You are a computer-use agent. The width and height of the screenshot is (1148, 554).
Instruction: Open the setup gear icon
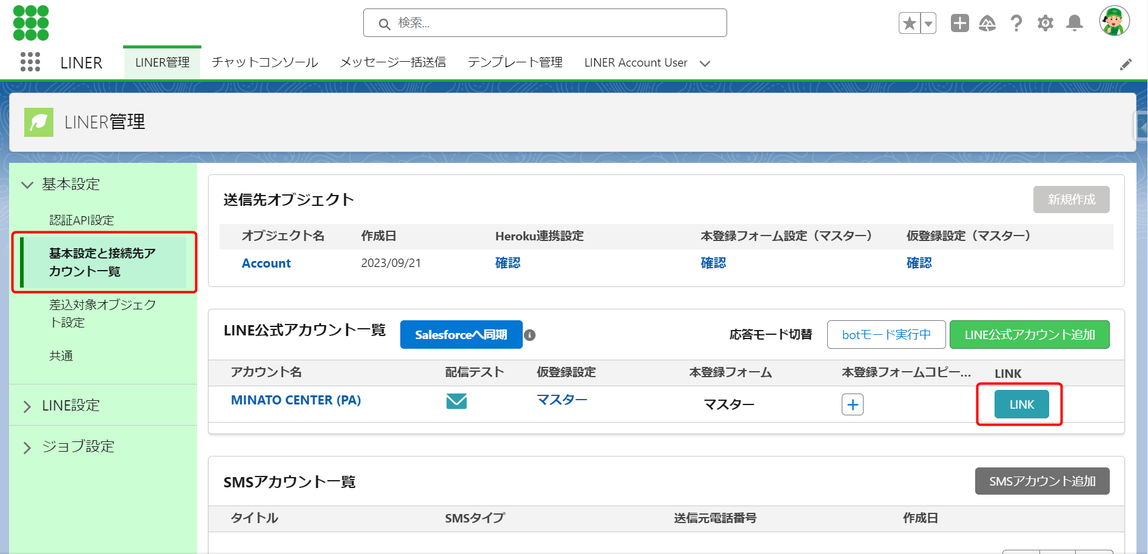1045,23
